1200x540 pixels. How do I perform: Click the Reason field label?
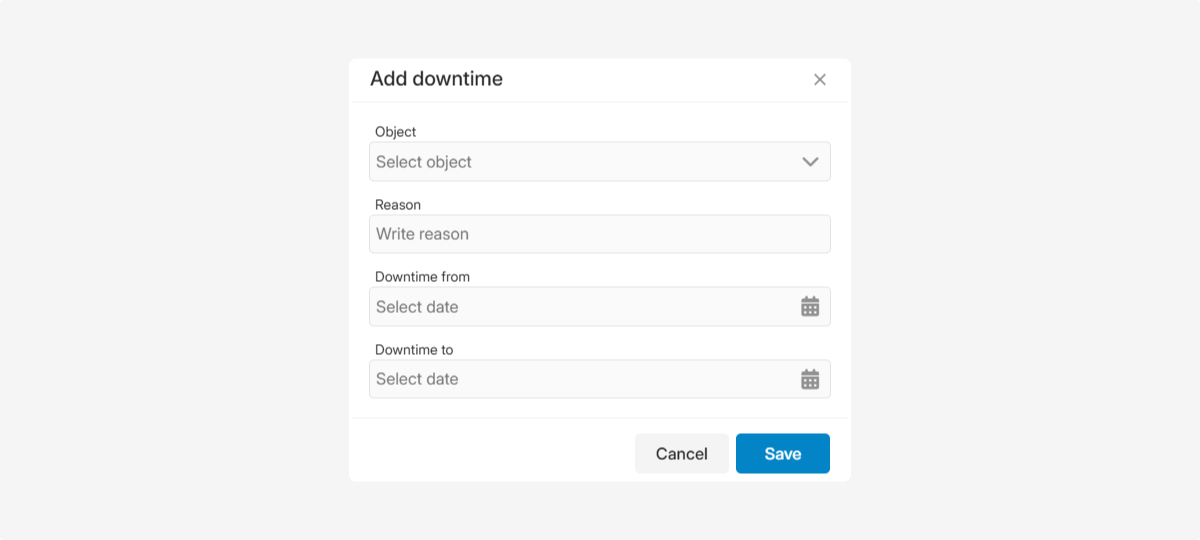click(x=398, y=205)
